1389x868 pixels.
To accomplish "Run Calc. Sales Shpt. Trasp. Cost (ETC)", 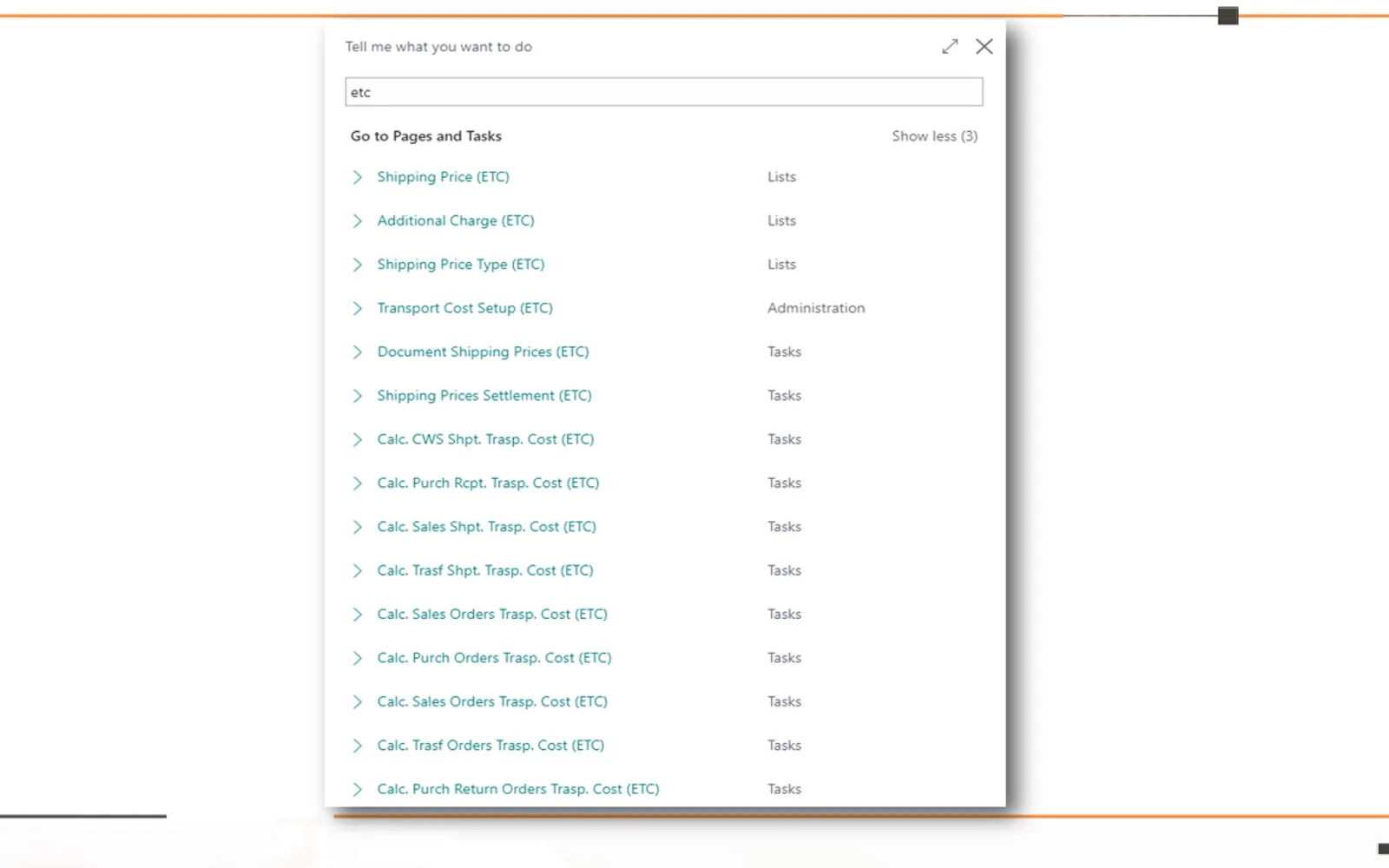I will coord(486,527).
